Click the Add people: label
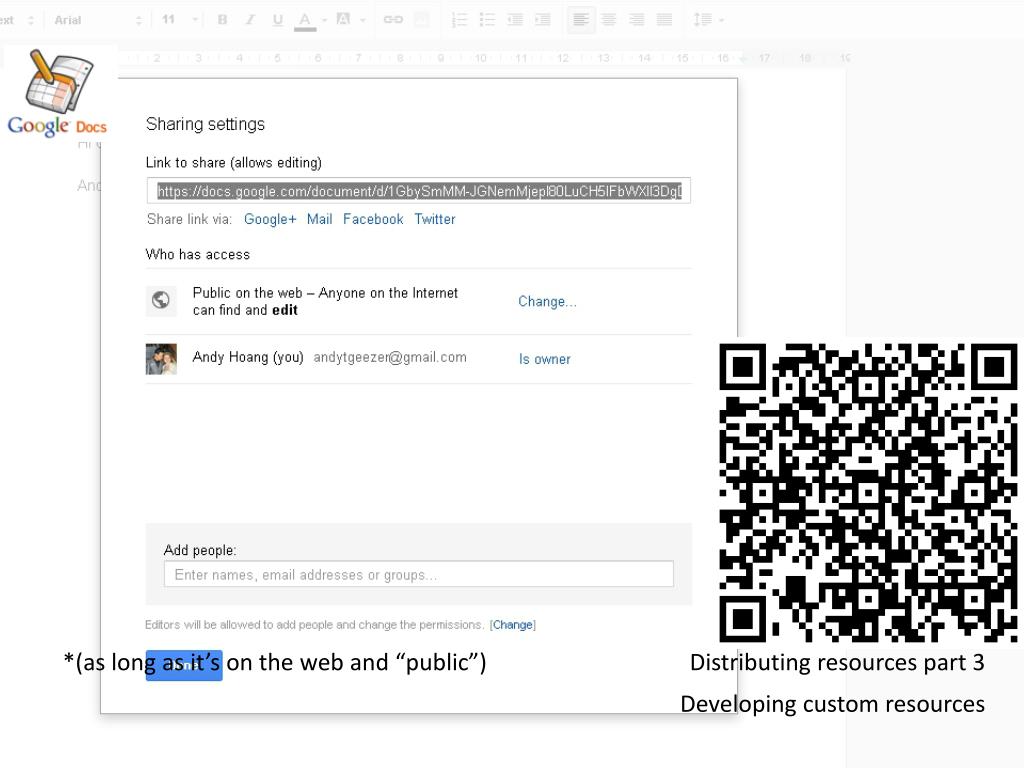The height and width of the screenshot is (768, 1024). pyautogui.click(x=200, y=551)
